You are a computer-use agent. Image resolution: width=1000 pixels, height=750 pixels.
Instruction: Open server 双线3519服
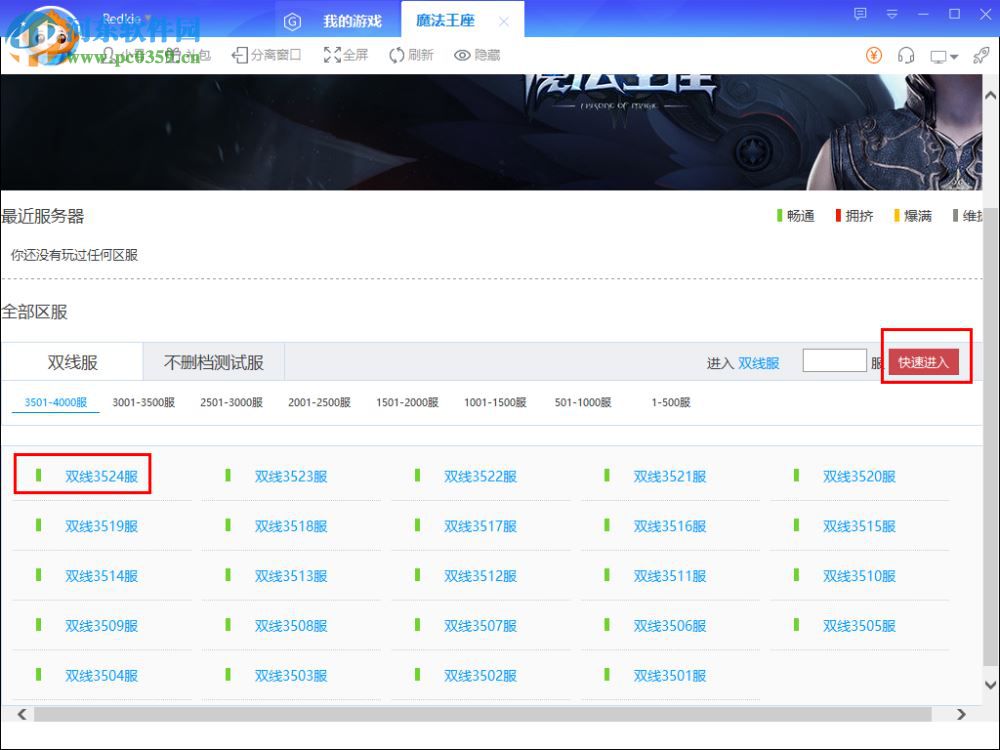coord(101,526)
